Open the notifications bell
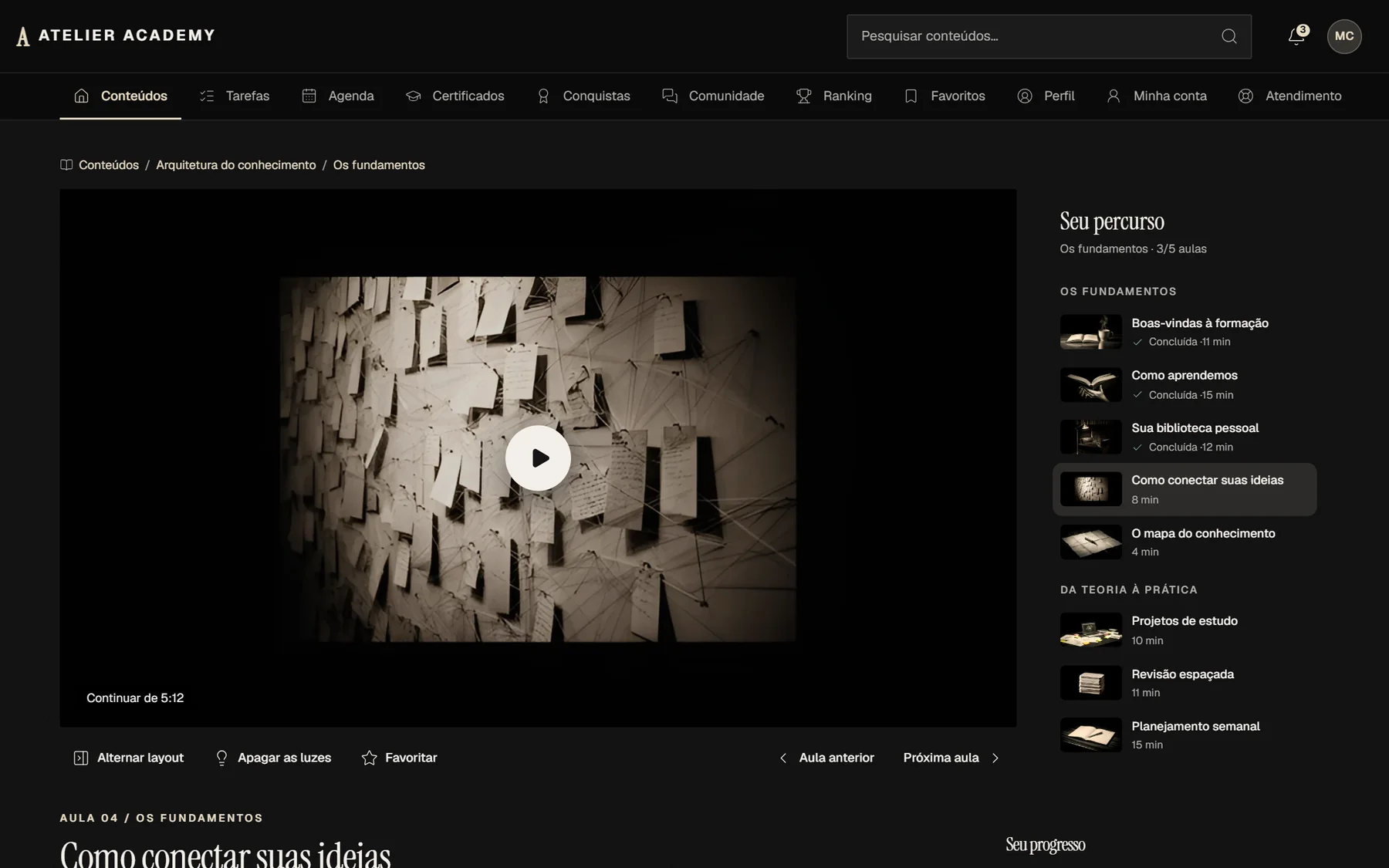Viewport: 1389px width, 868px height. click(1297, 35)
